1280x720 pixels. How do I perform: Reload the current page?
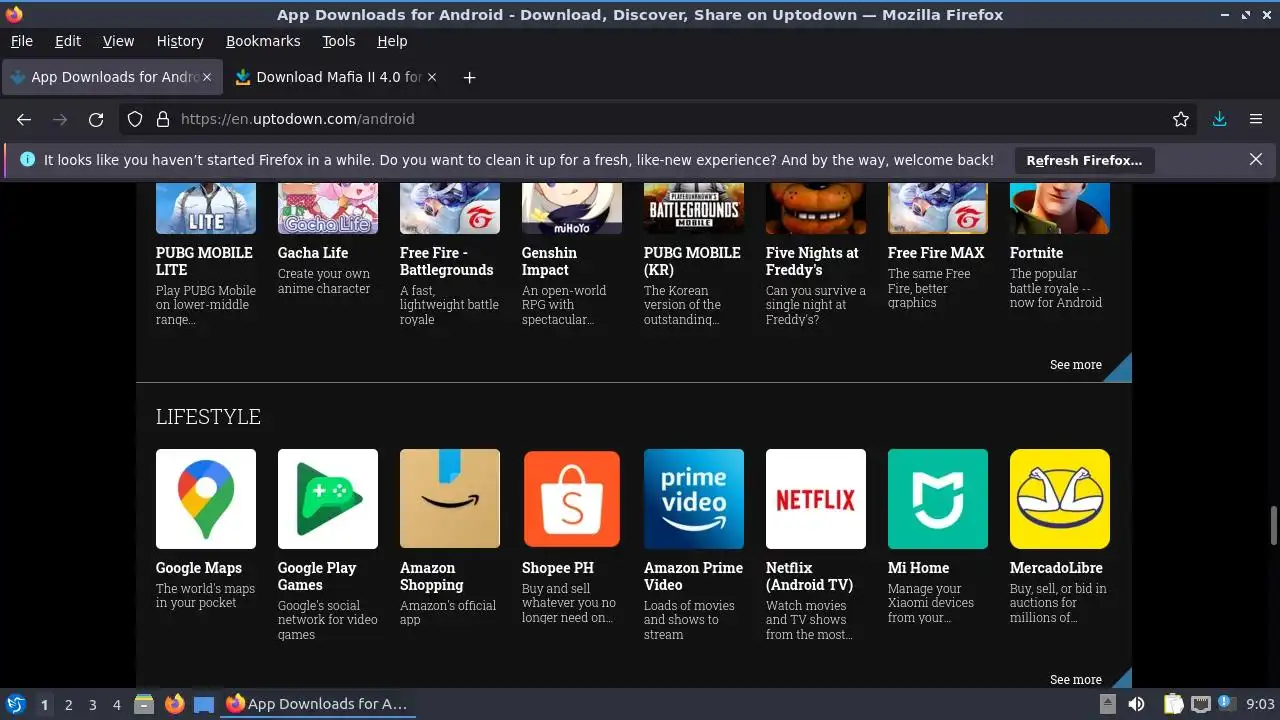[x=96, y=119]
